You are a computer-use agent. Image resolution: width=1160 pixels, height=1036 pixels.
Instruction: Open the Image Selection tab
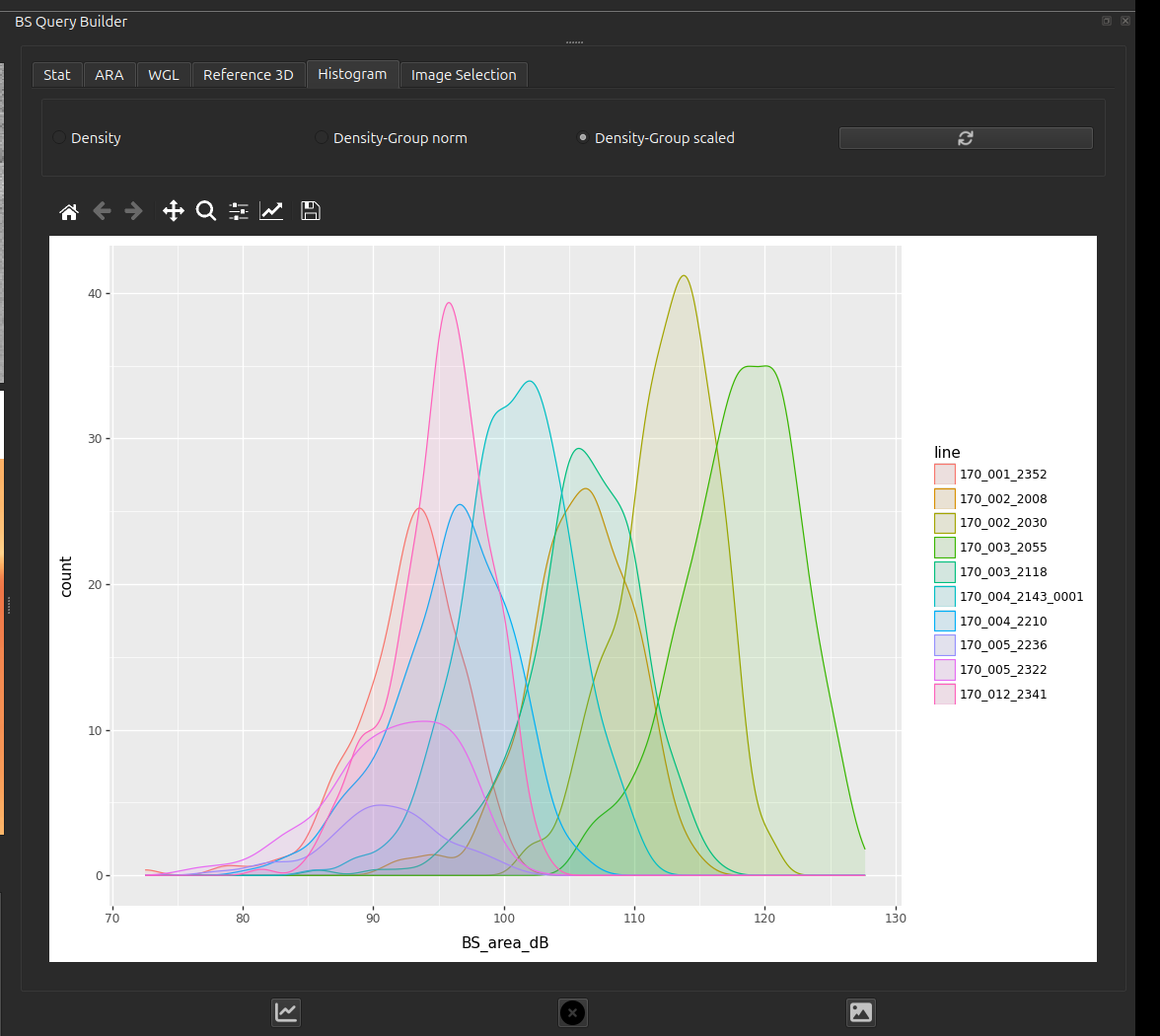point(464,75)
